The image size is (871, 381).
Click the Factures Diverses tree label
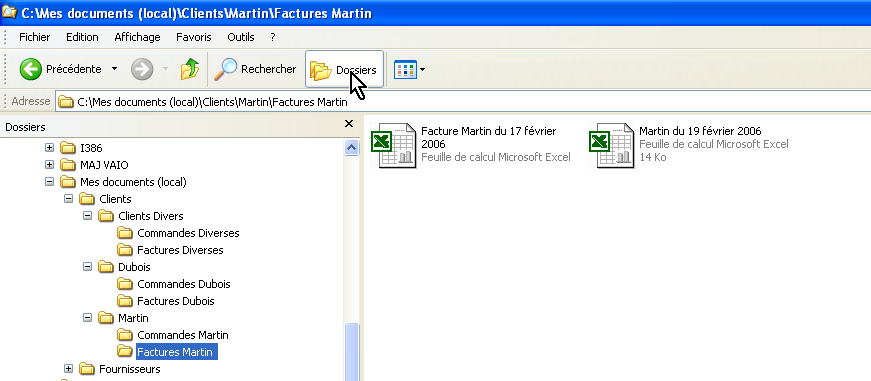click(x=180, y=250)
